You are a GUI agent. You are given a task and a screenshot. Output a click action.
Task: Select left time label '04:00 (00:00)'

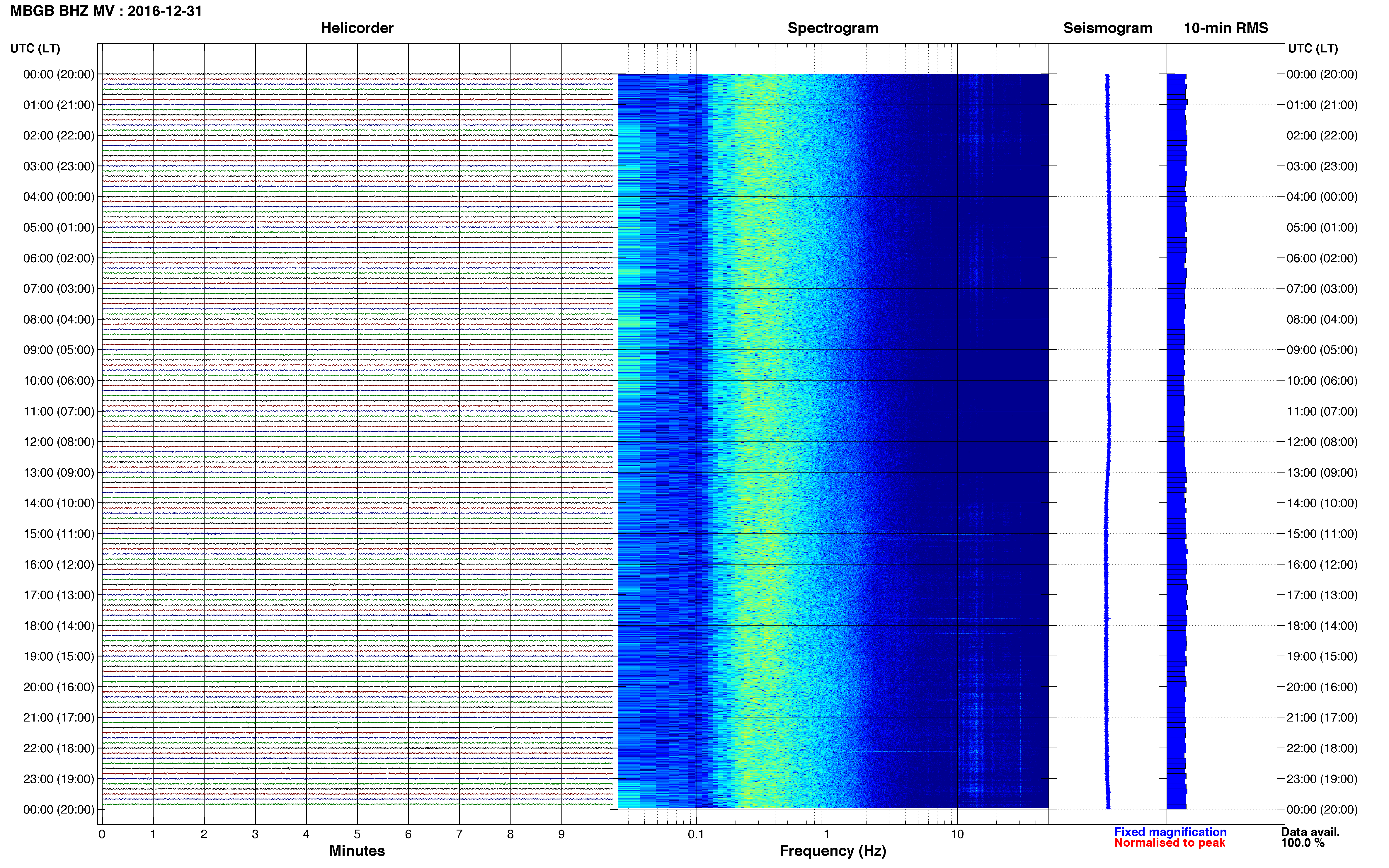click(59, 197)
